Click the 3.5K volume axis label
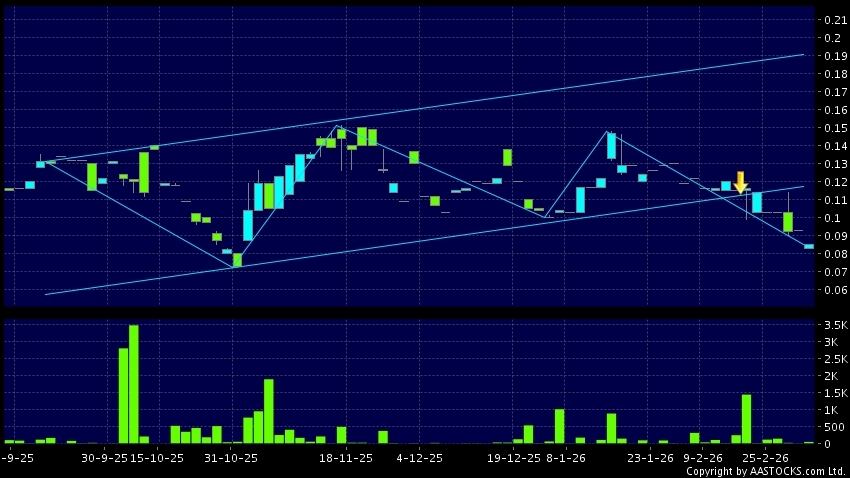Image resolution: width=850 pixels, height=478 pixels. coord(832,326)
